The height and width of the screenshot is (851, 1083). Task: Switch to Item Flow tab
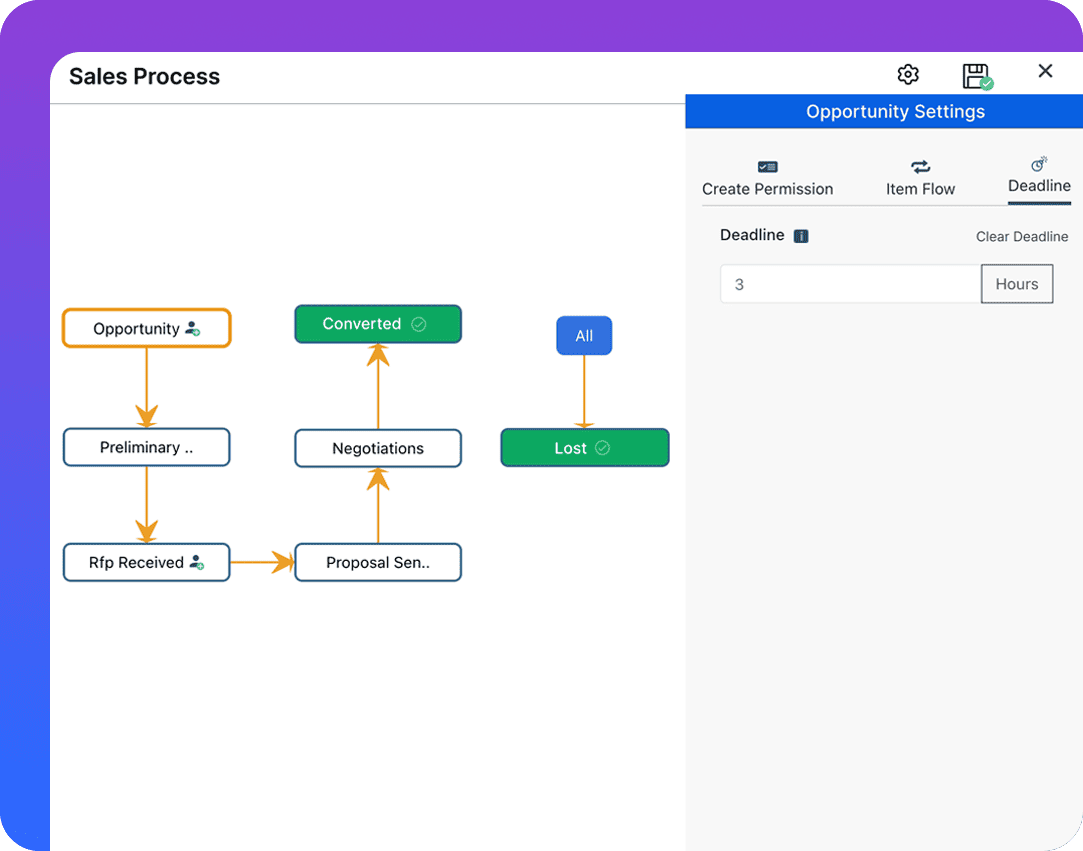click(920, 179)
